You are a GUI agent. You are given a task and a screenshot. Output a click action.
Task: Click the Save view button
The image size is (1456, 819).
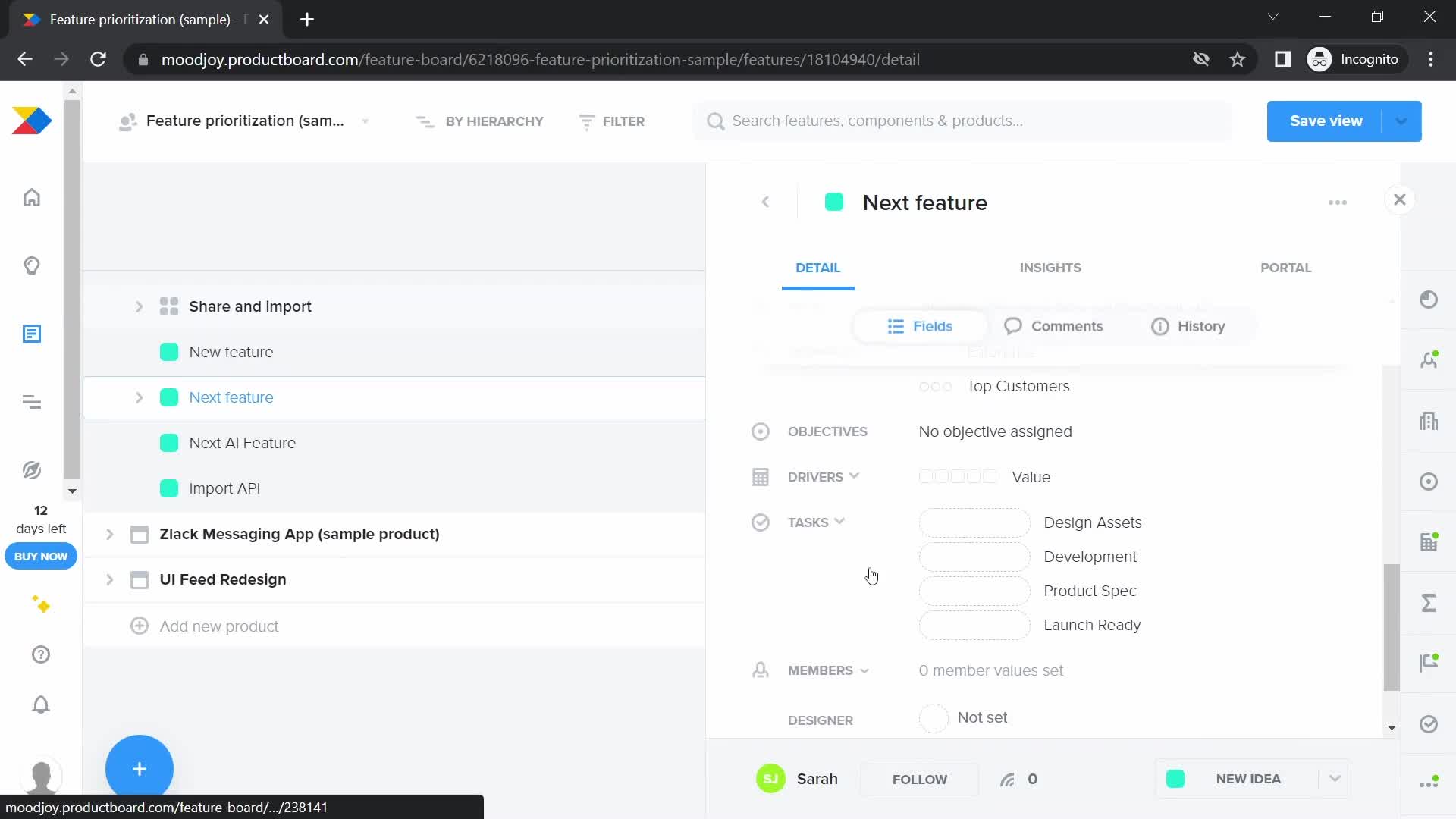(x=1326, y=121)
